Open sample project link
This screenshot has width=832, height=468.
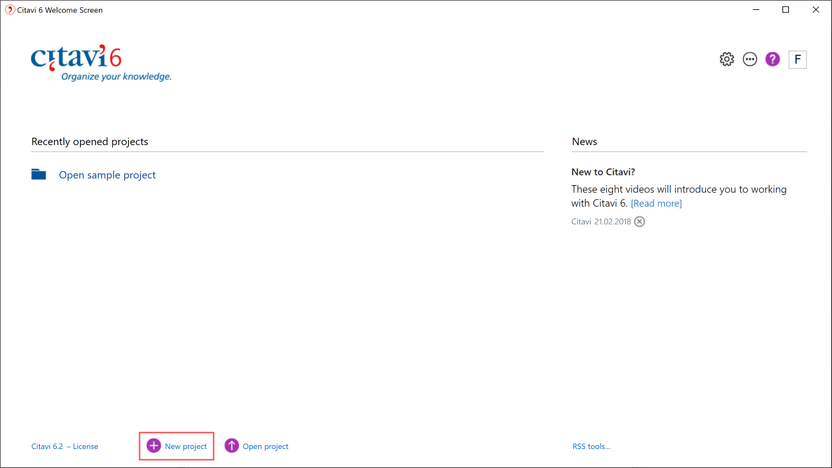[x=107, y=175]
